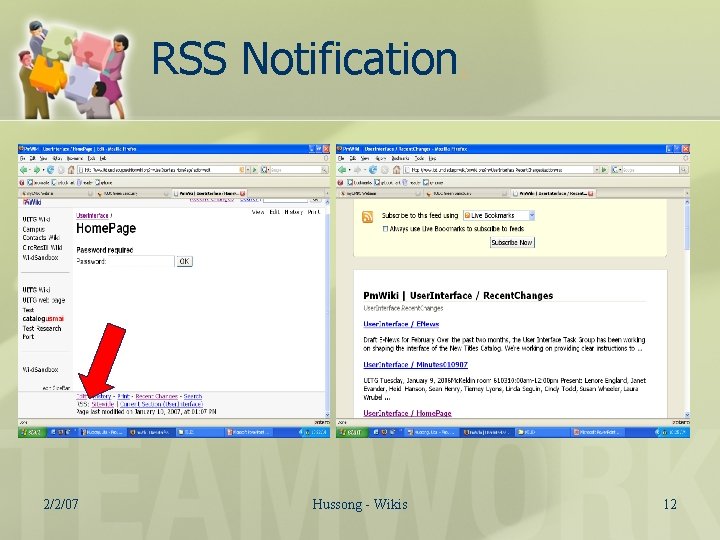
Task: Open UserInterface / ENews feed link
Action: [x=401, y=324]
